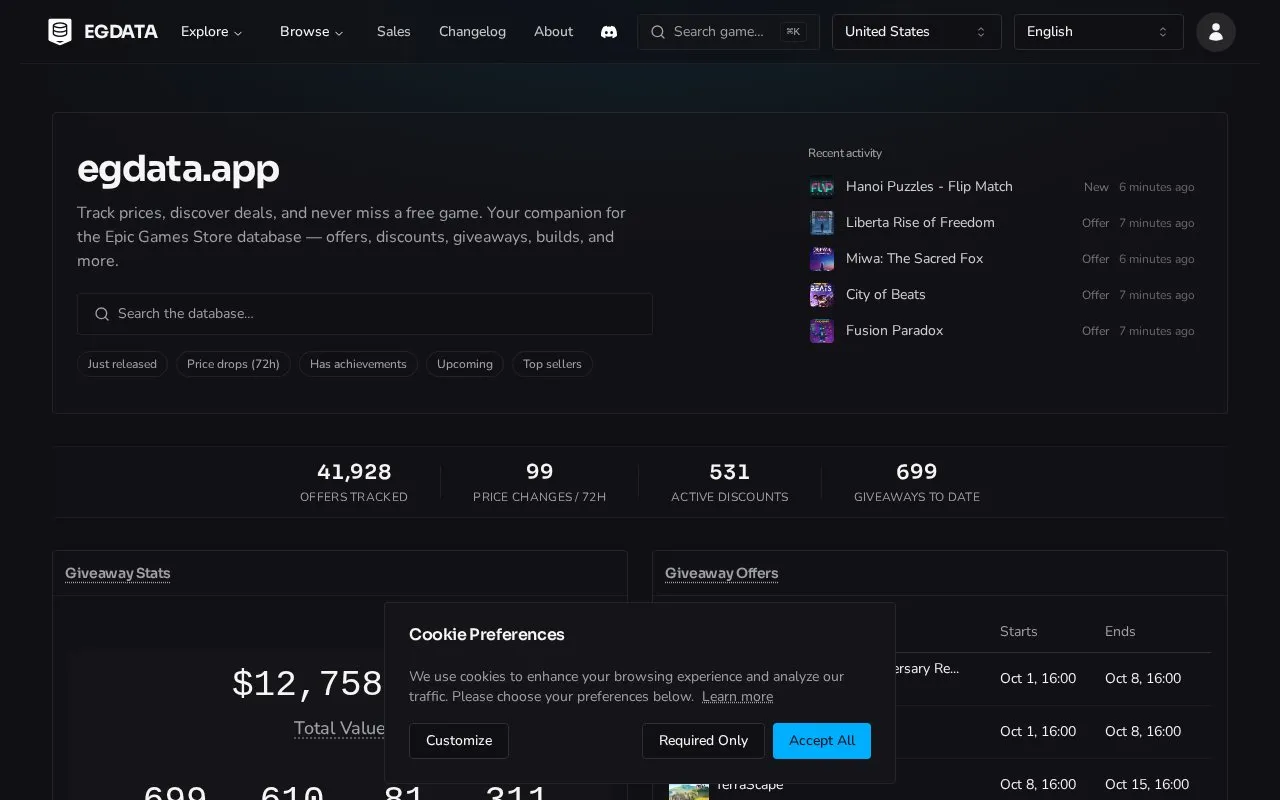Click the 99 Price Changes stat

point(540,482)
